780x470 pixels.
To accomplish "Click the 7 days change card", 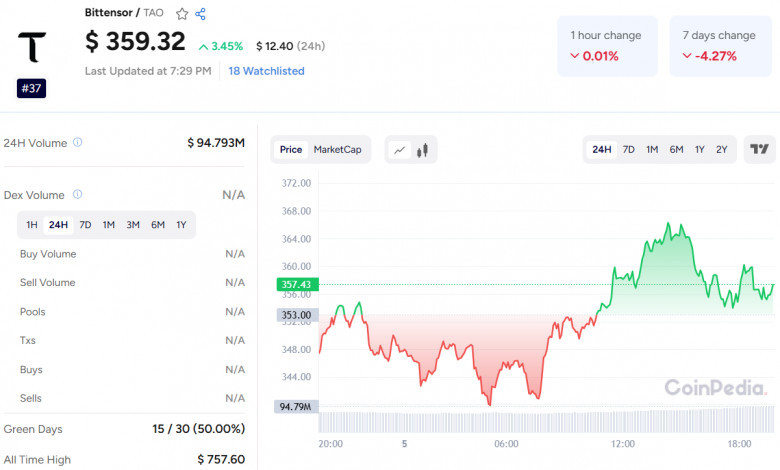I will coord(720,46).
